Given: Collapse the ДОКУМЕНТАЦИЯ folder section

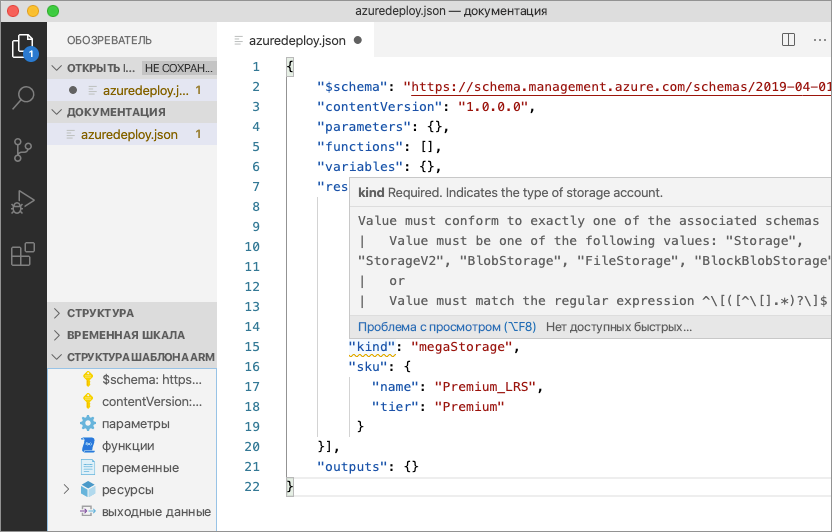Looking at the screenshot, I should click(57, 112).
